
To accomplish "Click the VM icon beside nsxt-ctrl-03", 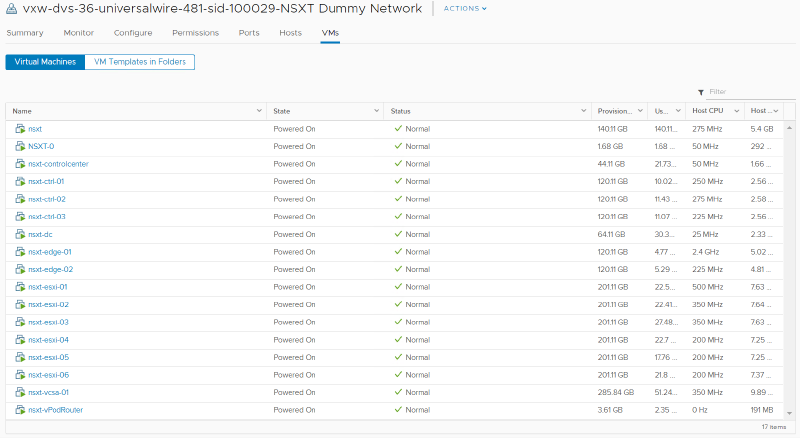I will click(x=20, y=216).
